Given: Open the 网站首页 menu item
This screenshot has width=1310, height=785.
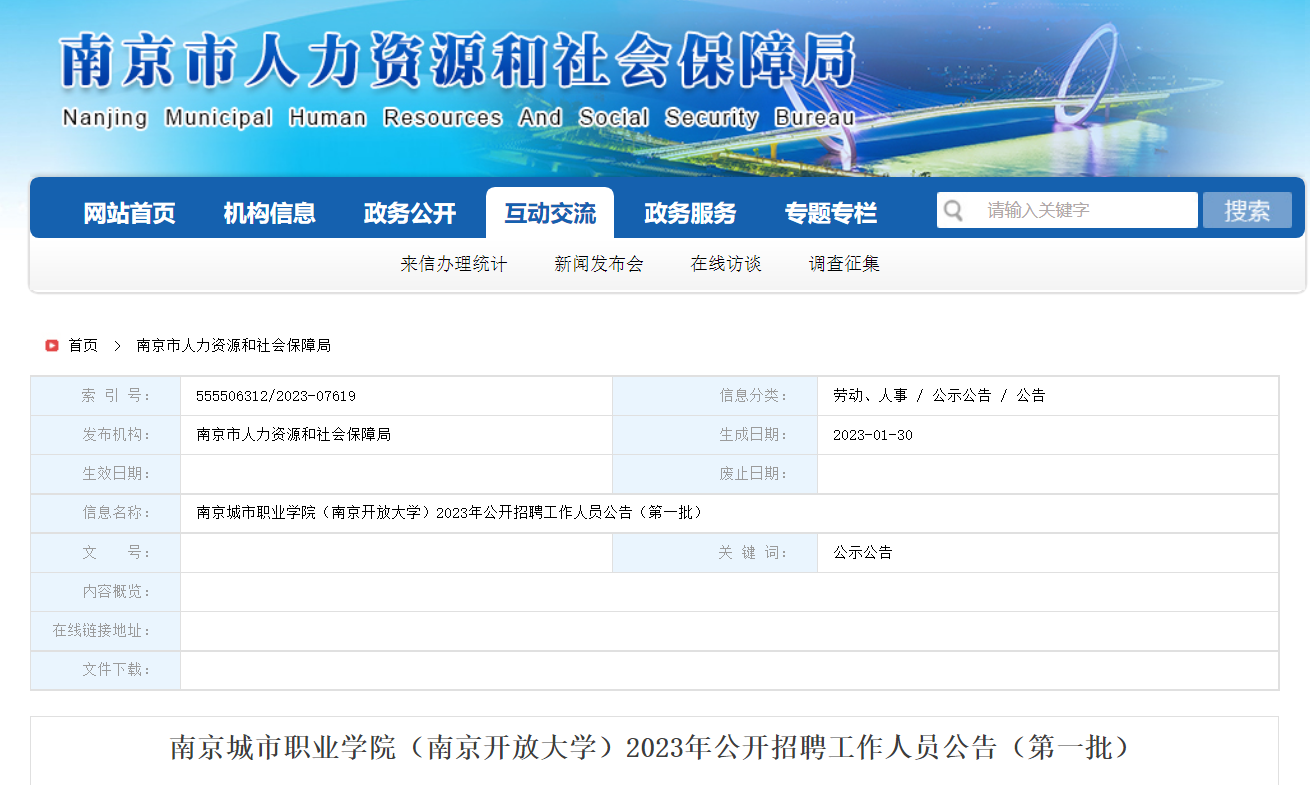Looking at the screenshot, I should [129, 213].
